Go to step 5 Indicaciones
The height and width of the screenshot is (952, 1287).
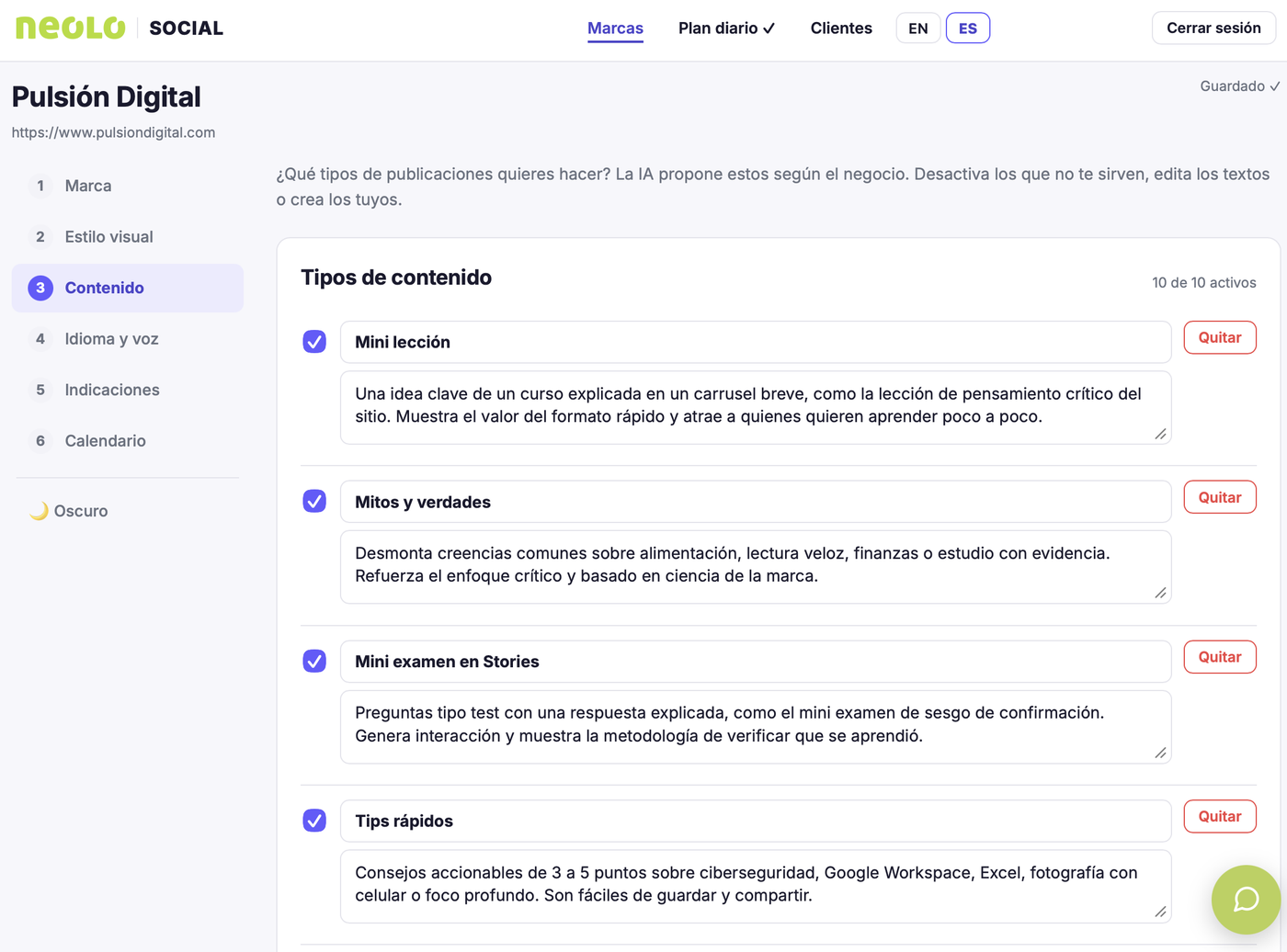click(128, 390)
